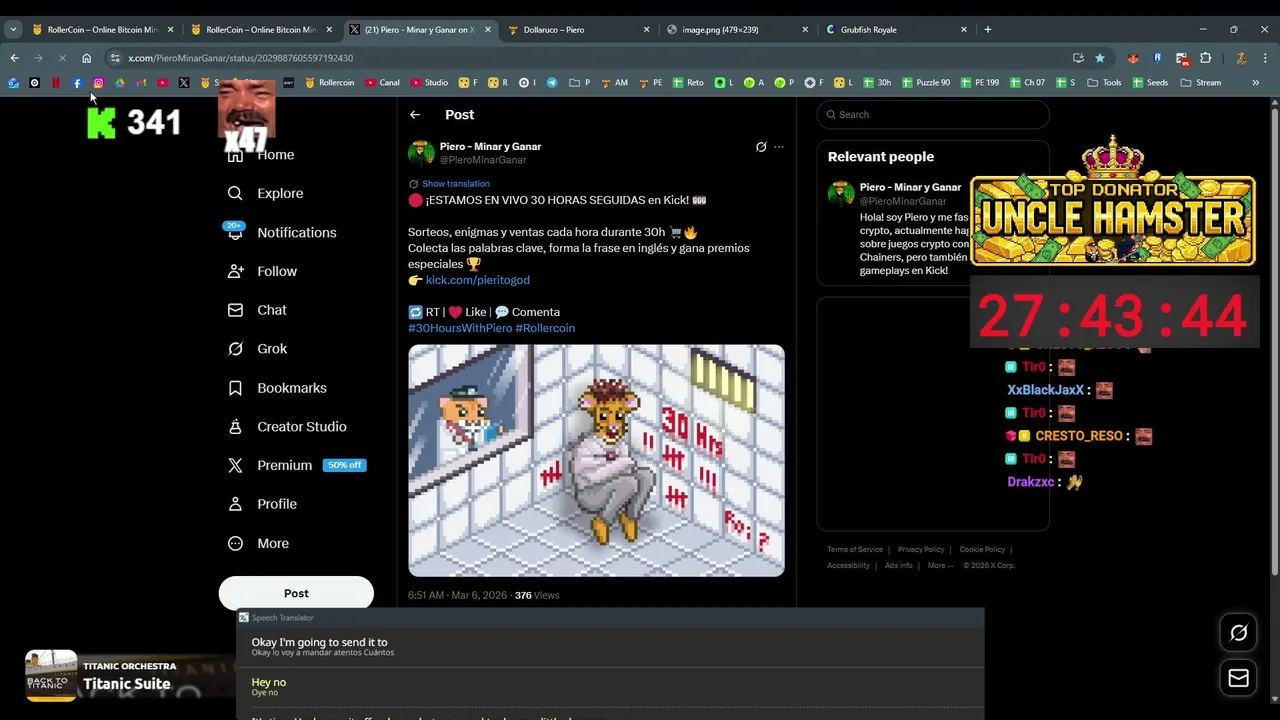The width and height of the screenshot is (1280, 720).
Task: Click the Privacy Policy footer link
Action: tap(921, 549)
